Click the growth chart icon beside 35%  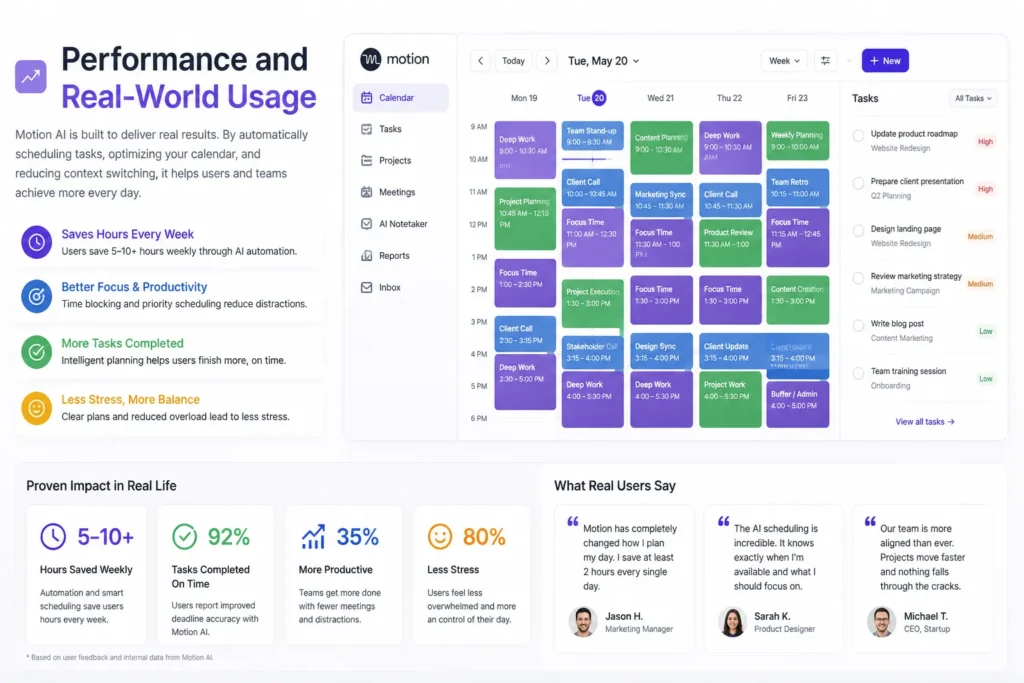313,537
